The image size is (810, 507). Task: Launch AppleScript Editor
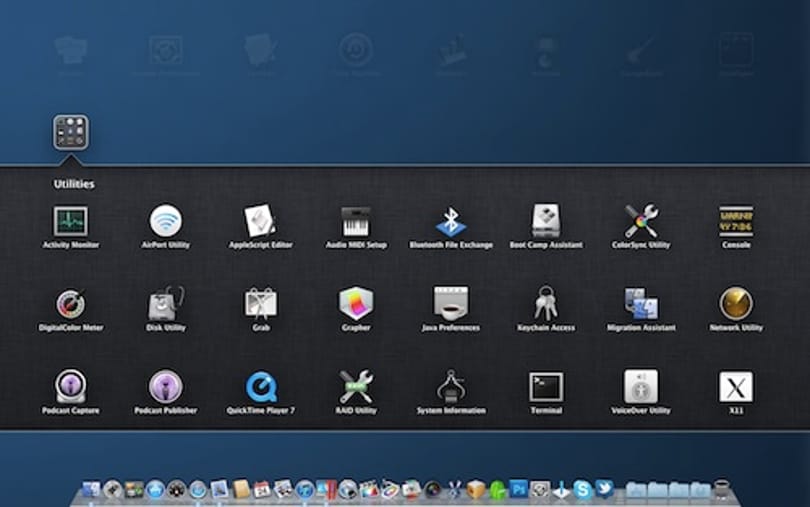[260, 221]
